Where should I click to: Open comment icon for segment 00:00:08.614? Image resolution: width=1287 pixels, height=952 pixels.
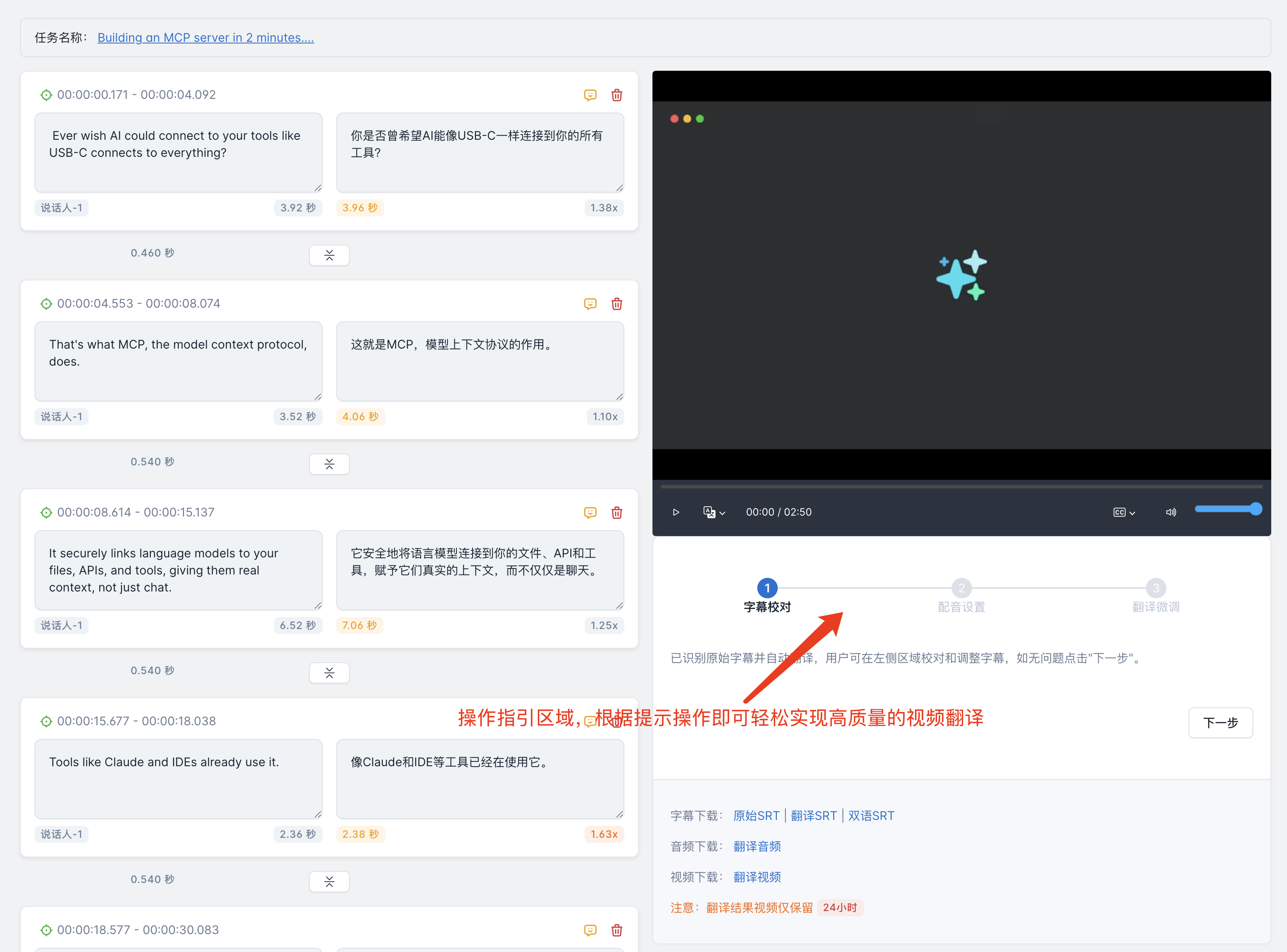click(x=590, y=512)
